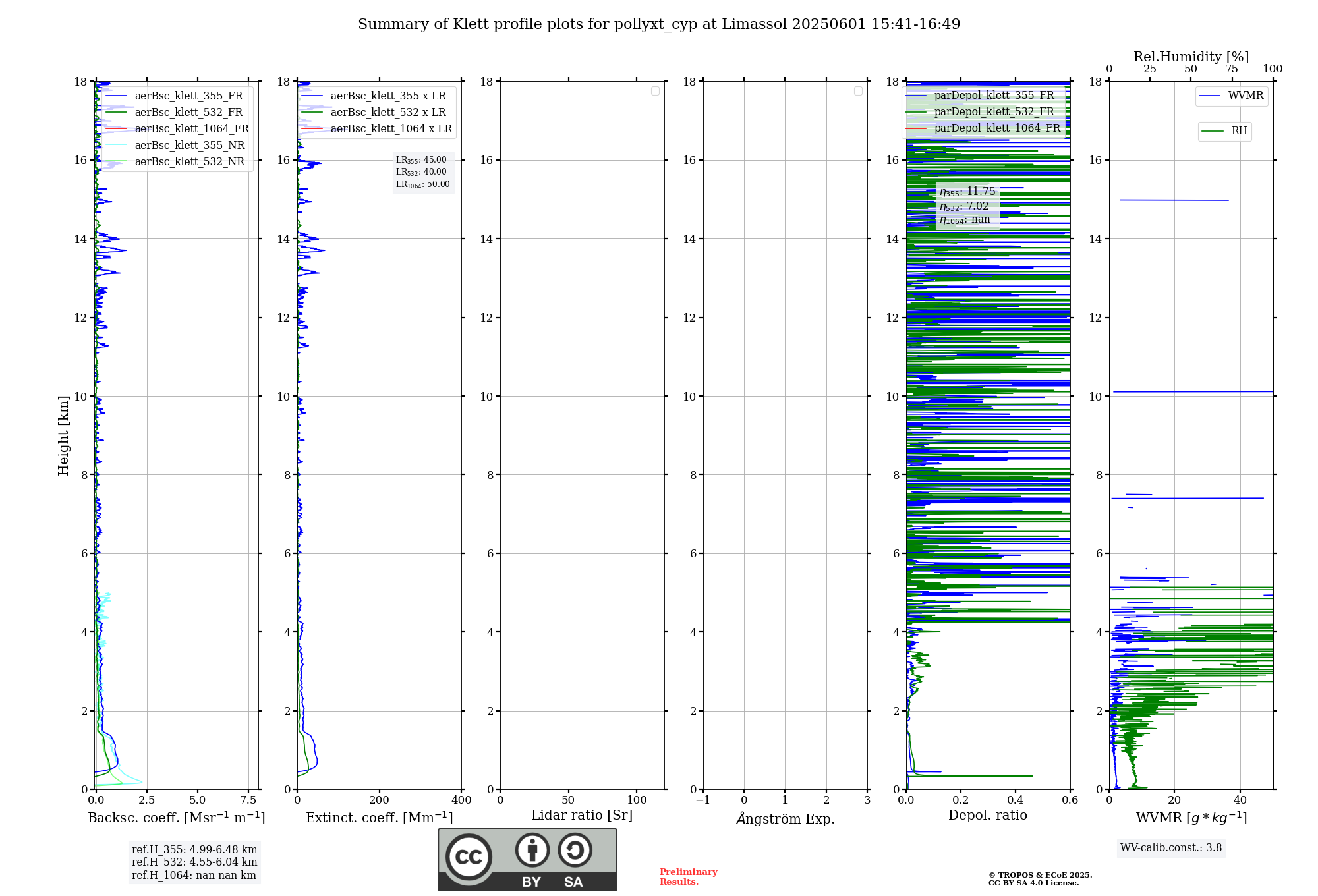The image size is (1318, 896).
Task: Click the LR355: 45.00 value
Action: tap(421, 160)
